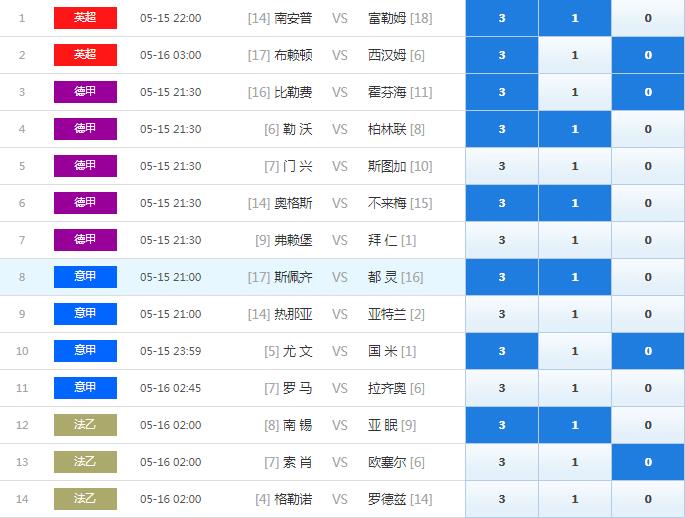Select the 1 option for 布赖顿 vs 西汉姆
Viewport: 685px width, 518px height.
(574, 55)
